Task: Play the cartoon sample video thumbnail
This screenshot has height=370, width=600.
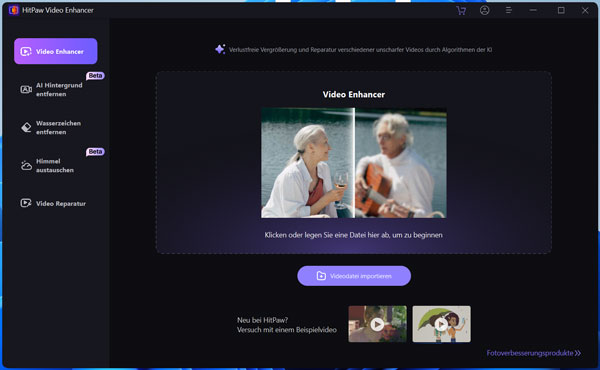Action: (x=442, y=324)
